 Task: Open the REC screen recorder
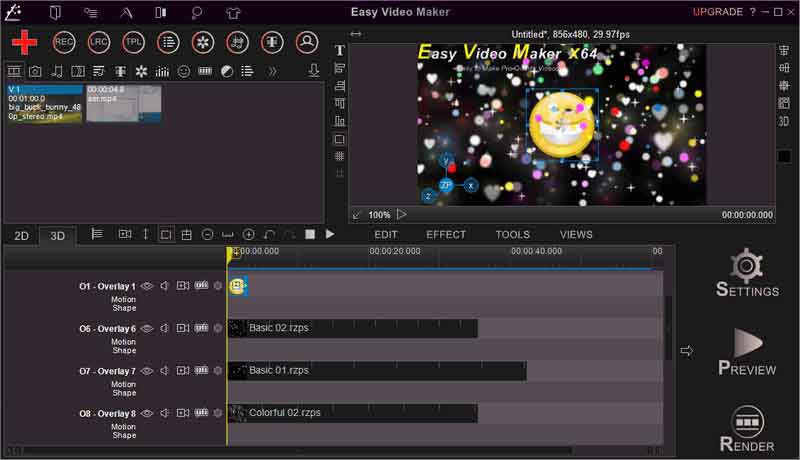pyautogui.click(x=64, y=42)
